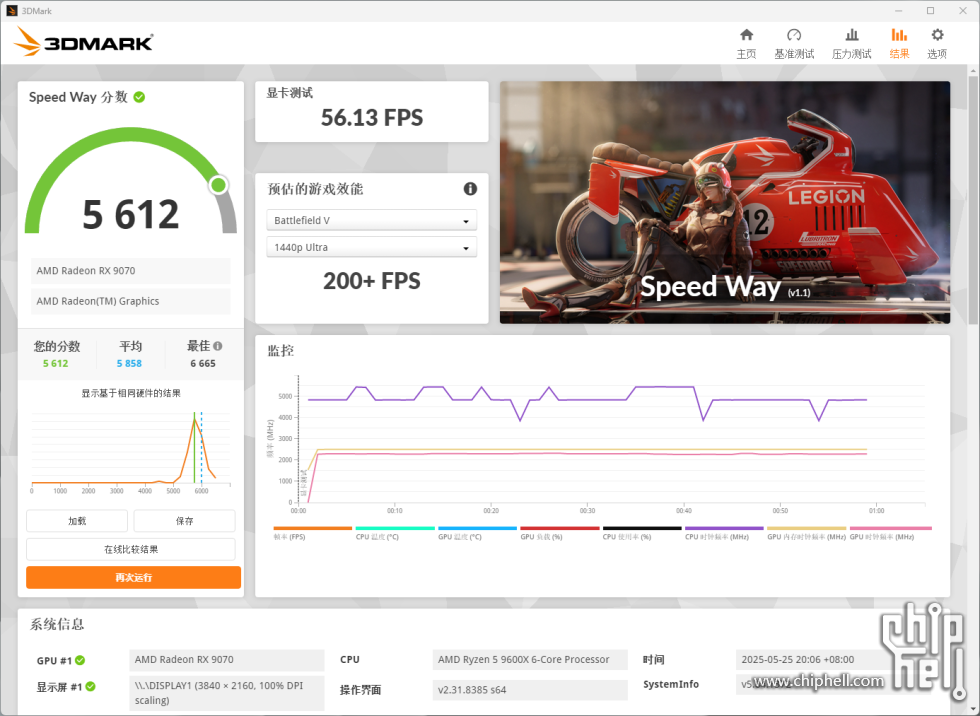Click the AMD Ryzen 5 9600X CPU field
Screen dimensions: 980x716
click(530, 660)
